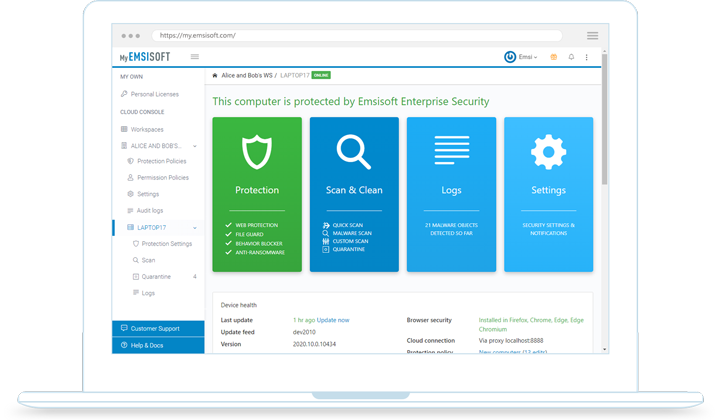The width and height of the screenshot is (718, 420).
Task: Open the Settings tile gear icon
Action: (549, 152)
